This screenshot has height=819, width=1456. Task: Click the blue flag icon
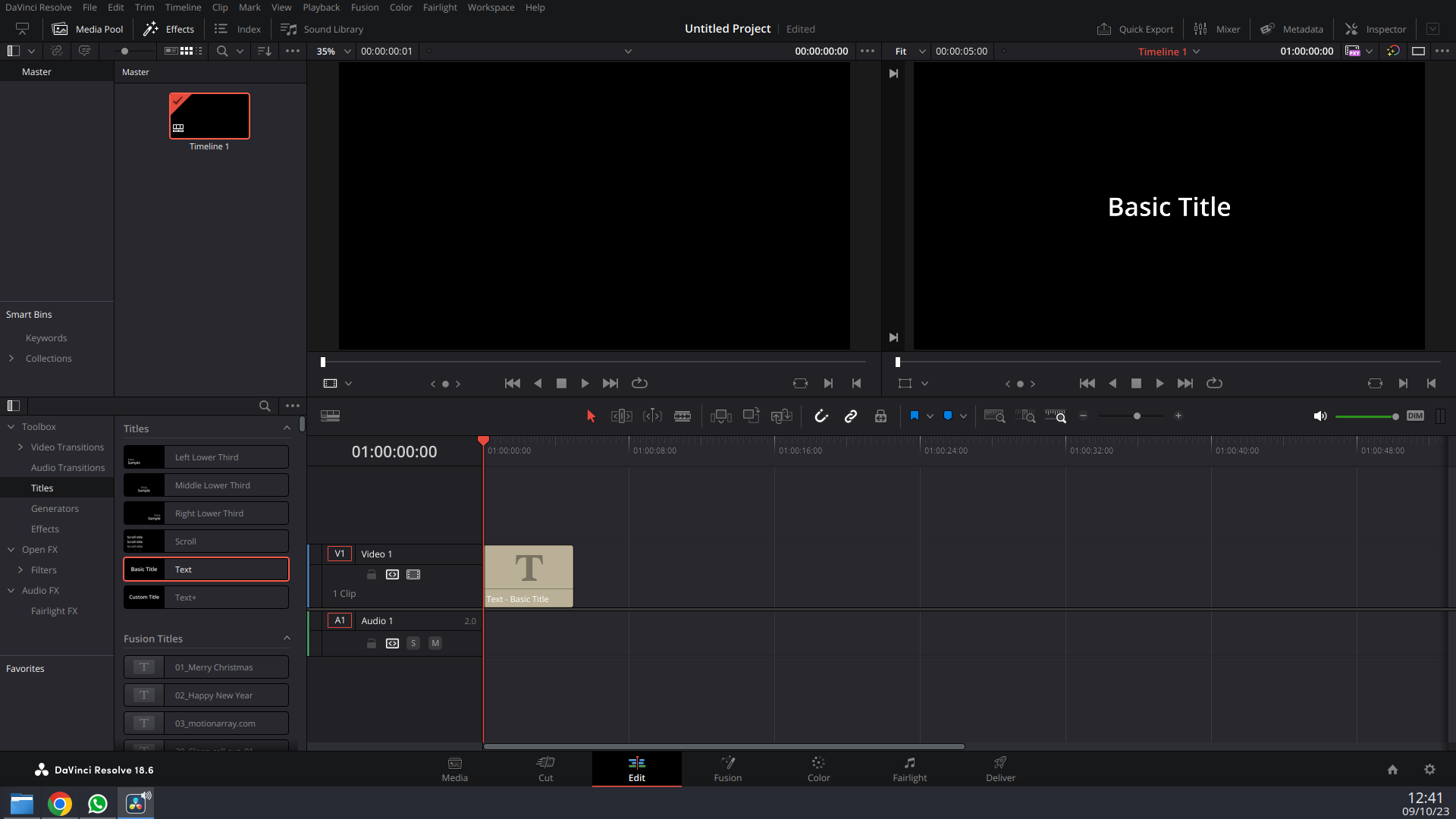(x=914, y=416)
